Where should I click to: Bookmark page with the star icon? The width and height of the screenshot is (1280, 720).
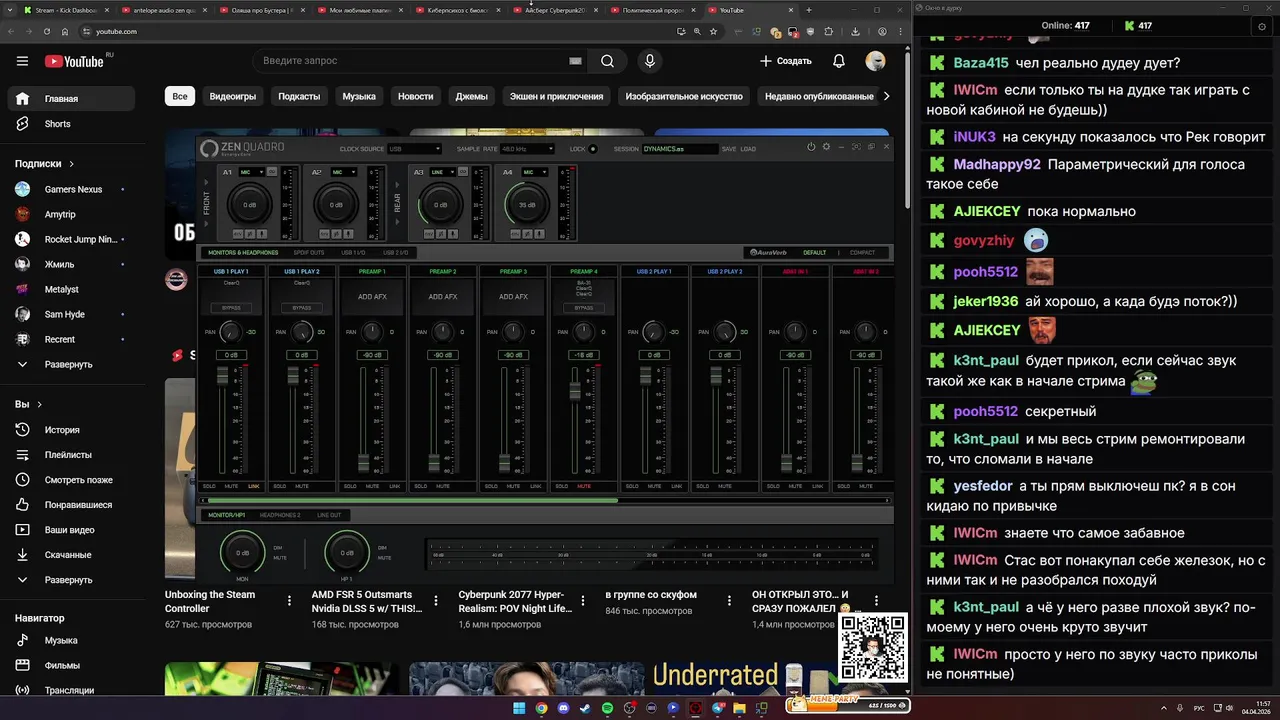(x=713, y=32)
